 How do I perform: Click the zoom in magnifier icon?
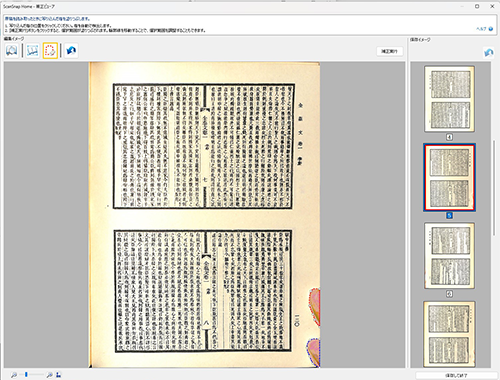tap(49, 375)
